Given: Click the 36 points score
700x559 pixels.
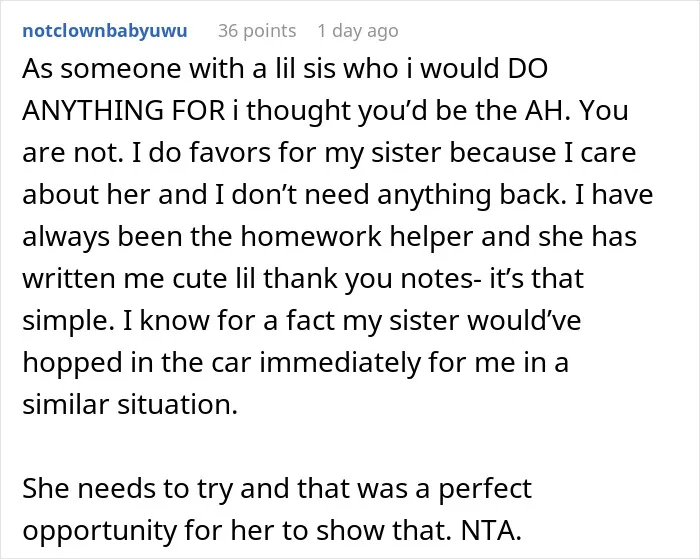Looking at the screenshot, I should [x=257, y=31].
